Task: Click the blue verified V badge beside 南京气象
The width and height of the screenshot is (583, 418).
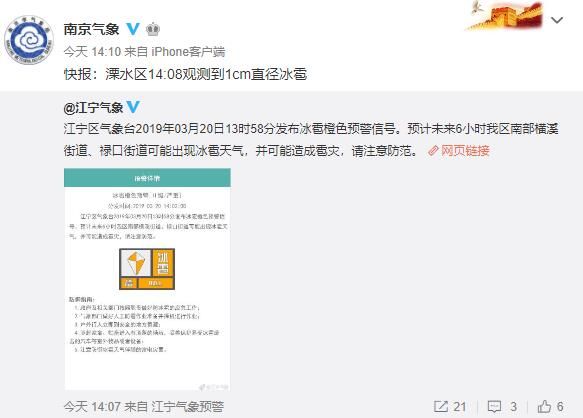Action: 133,29
